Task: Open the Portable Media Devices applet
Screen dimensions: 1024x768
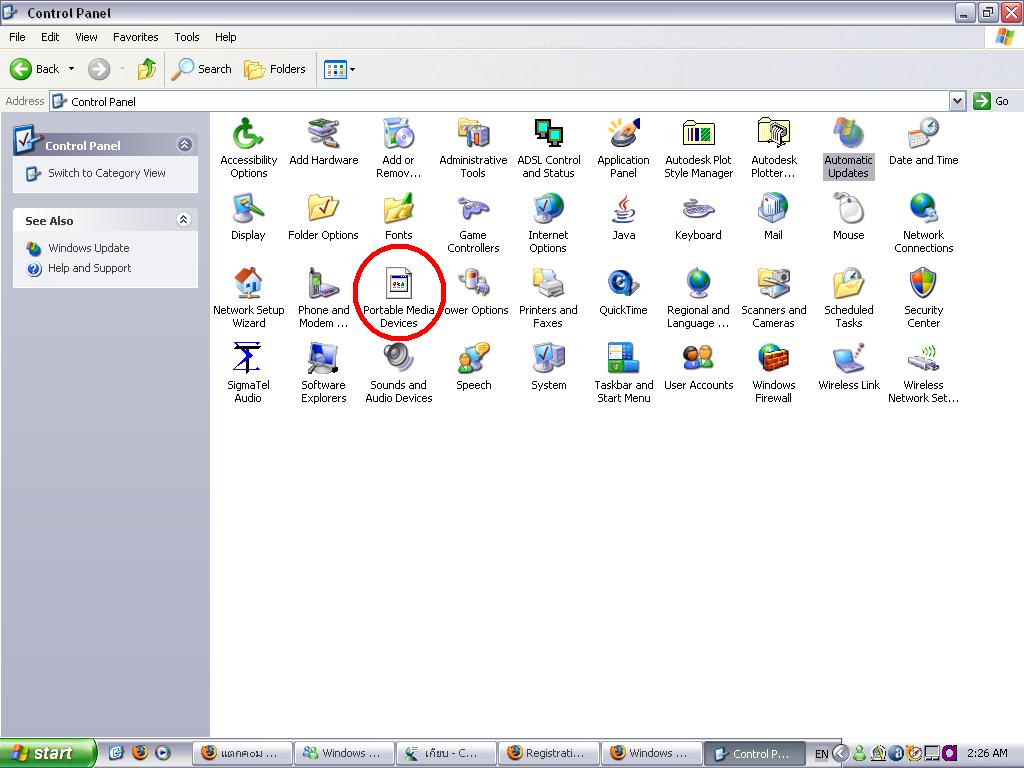Action: 398,298
